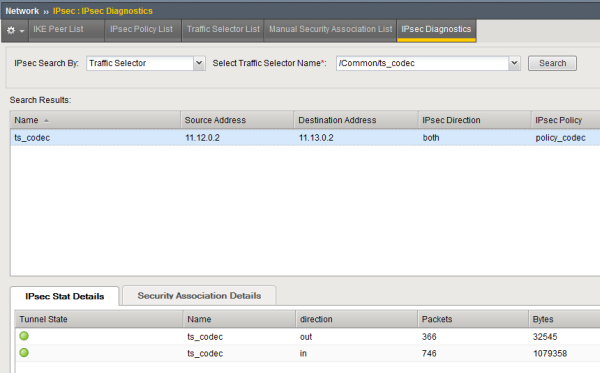Viewport: 600px width, 373px height.
Task: Sort results by Name column
Action: coord(95,120)
